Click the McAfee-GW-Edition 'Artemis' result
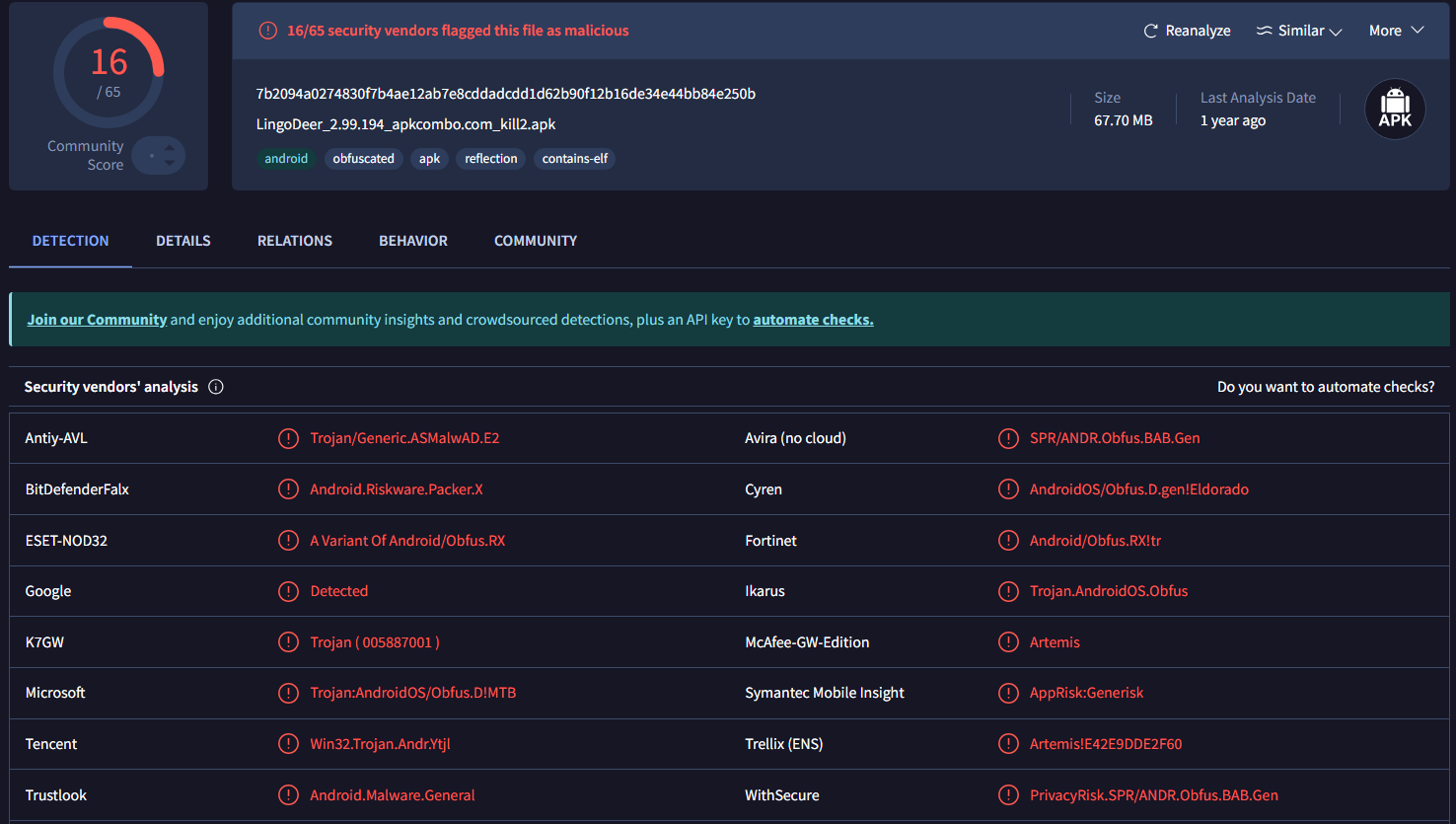Image resolution: width=1456 pixels, height=824 pixels. click(1055, 642)
